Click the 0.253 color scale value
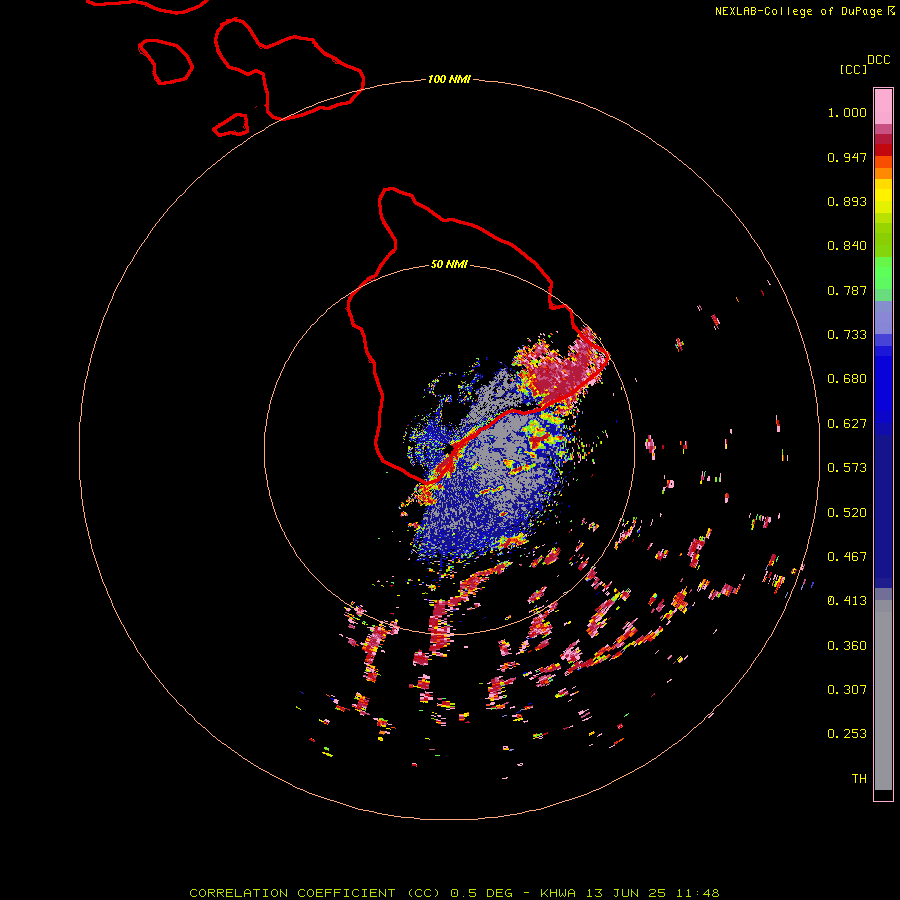 [847, 734]
